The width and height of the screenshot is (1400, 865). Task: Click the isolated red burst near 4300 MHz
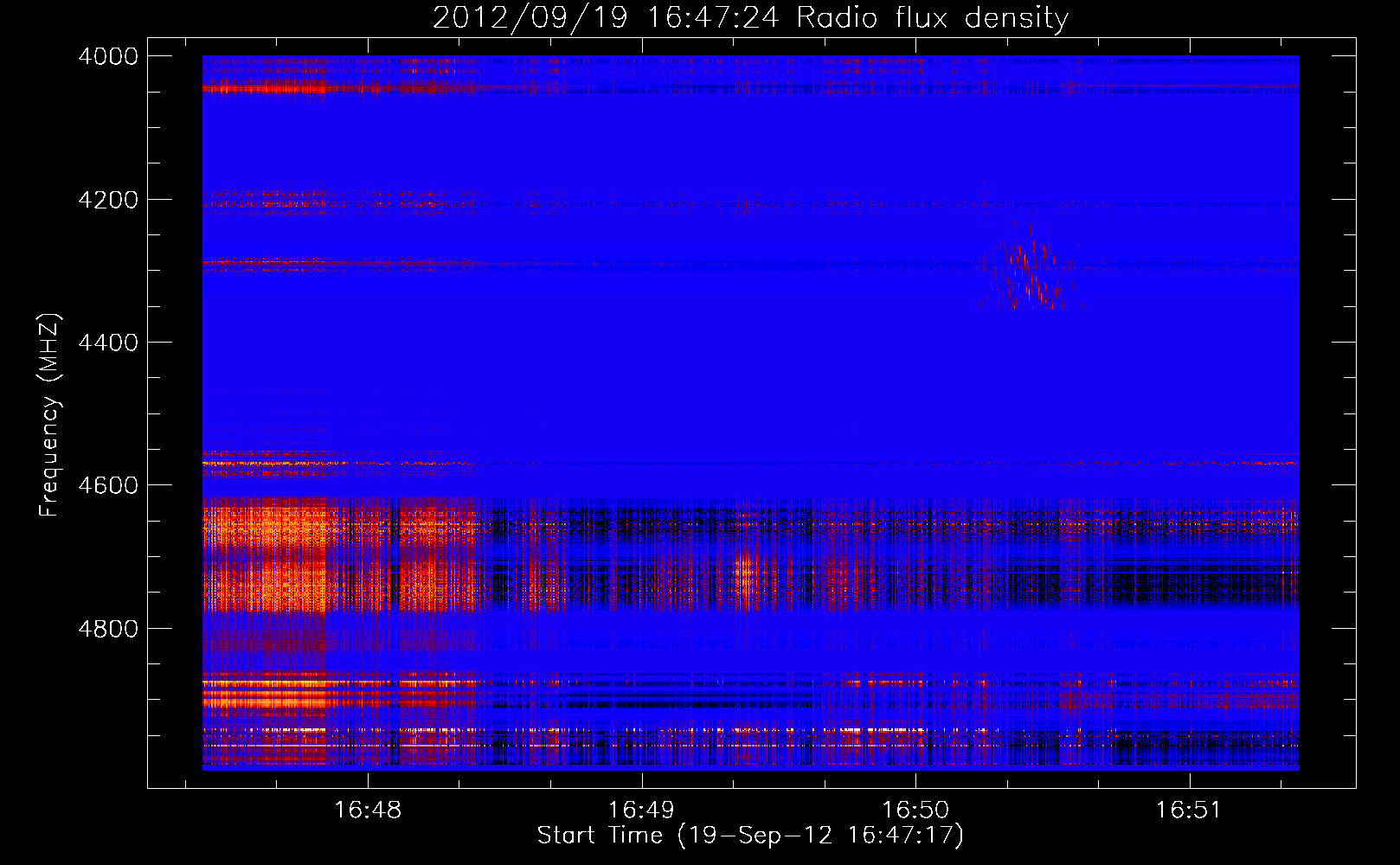[x=1030, y=266]
